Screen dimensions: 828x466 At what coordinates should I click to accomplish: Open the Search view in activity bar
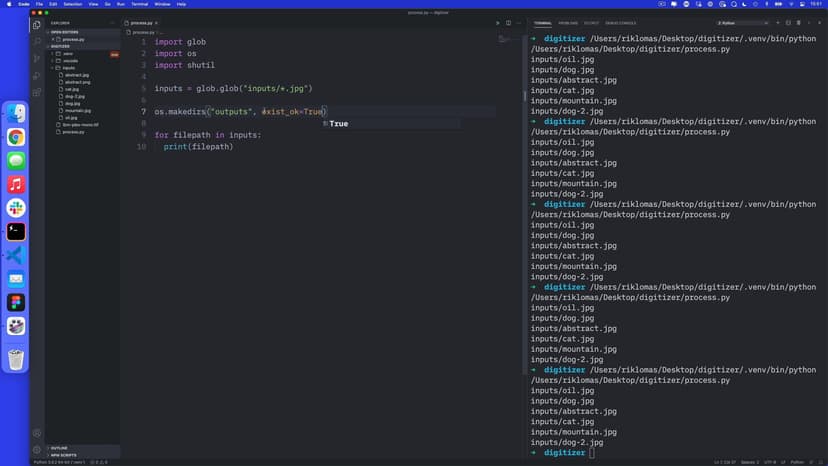(37, 41)
